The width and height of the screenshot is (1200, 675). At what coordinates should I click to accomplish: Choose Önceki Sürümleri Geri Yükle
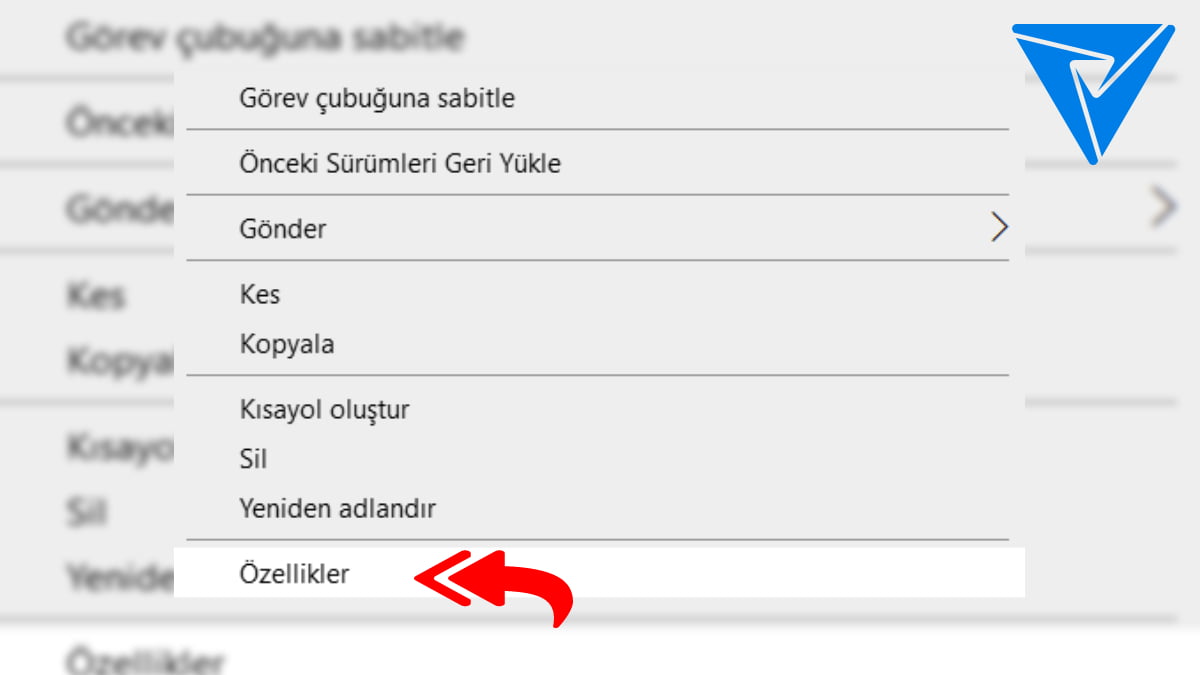pos(400,163)
